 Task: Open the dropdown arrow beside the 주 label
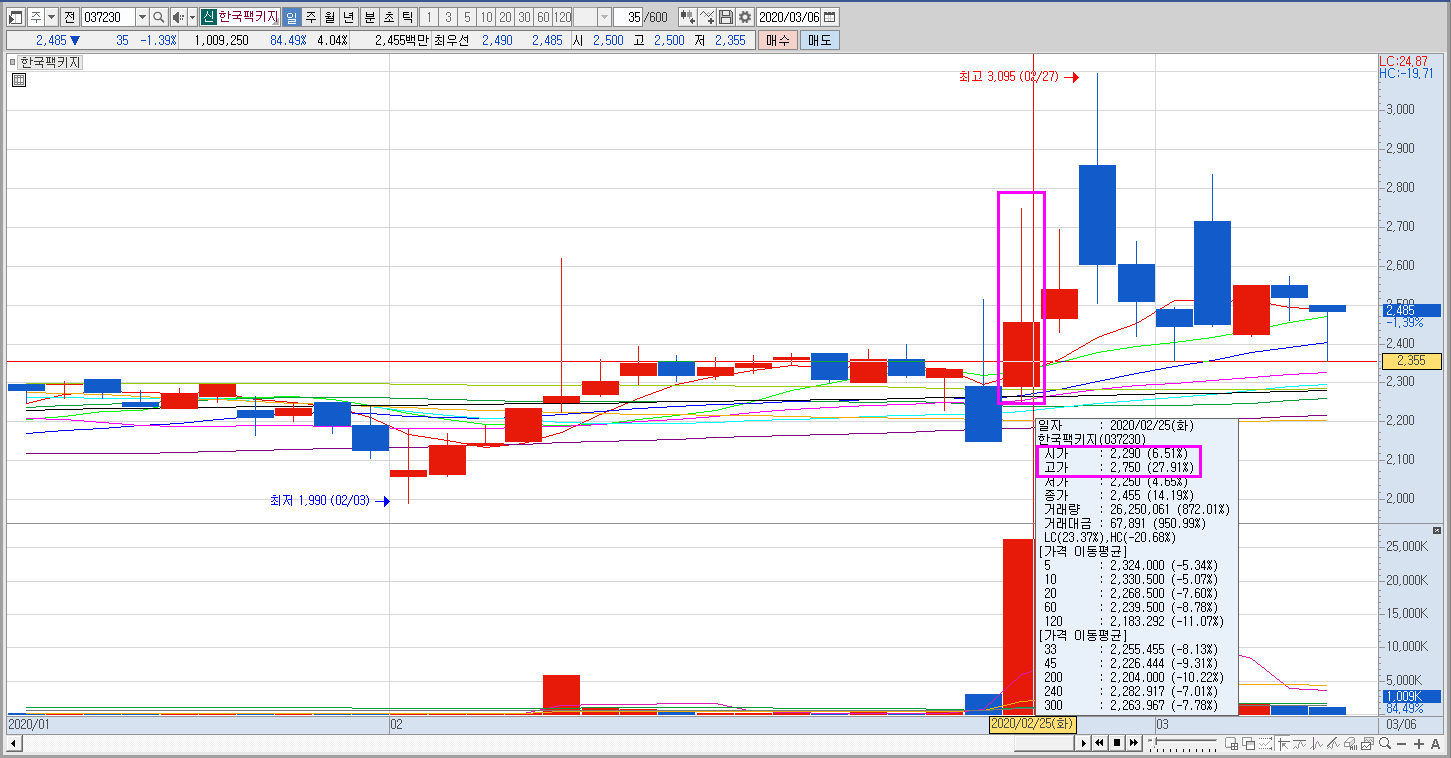coord(51,17)
